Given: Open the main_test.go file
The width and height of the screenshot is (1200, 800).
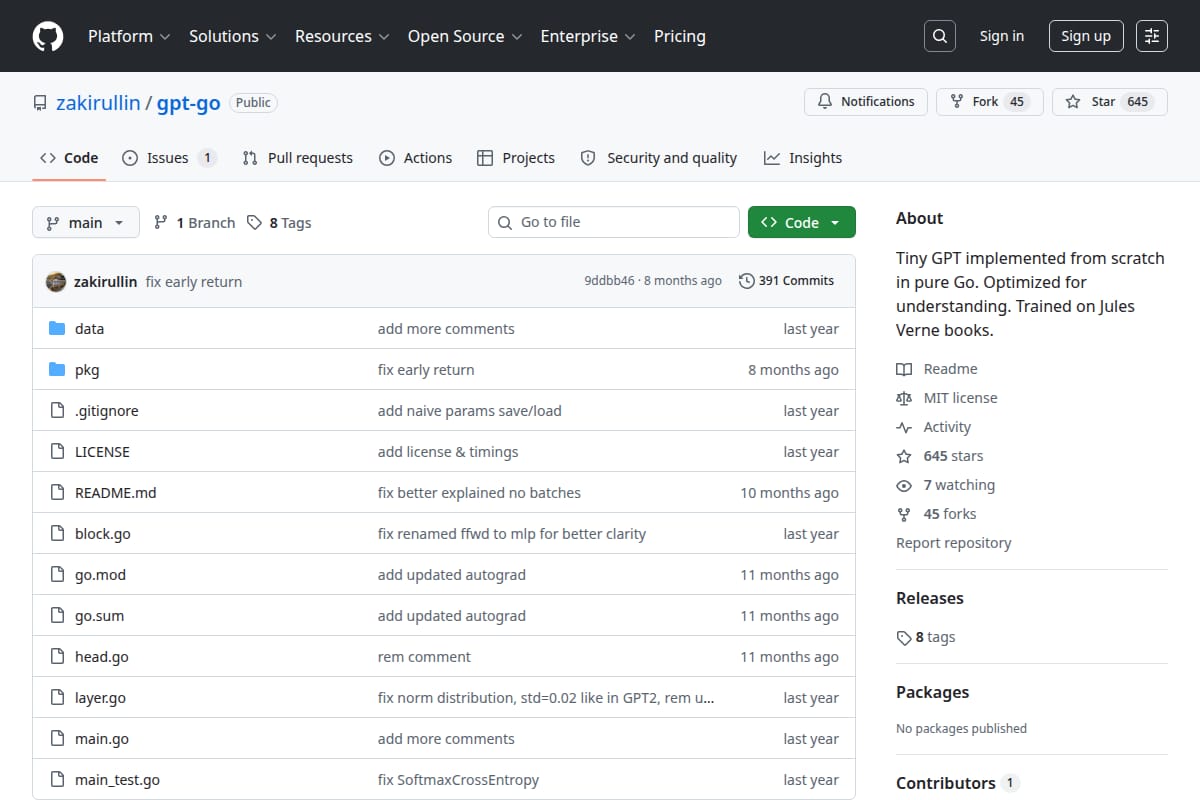Looking at the screenshot, I should coord(117,780).
